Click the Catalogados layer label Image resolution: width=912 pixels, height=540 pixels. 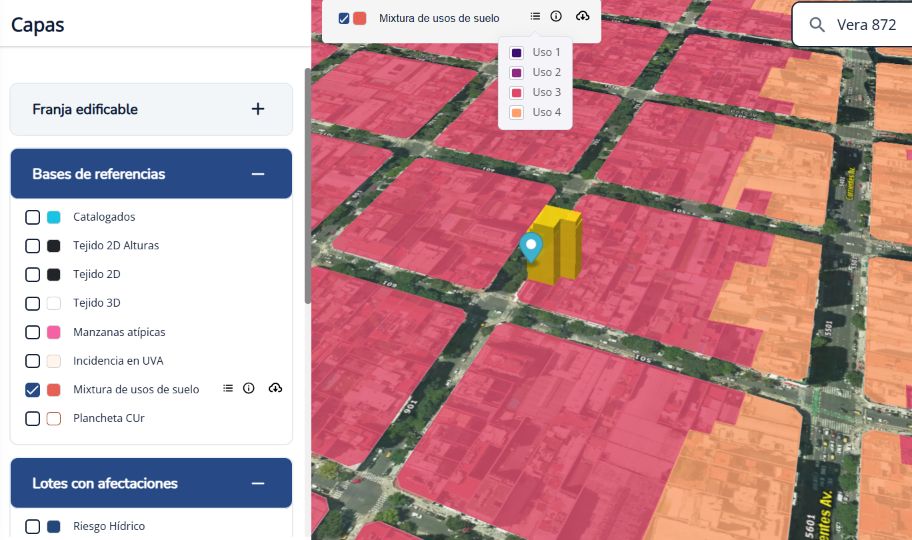(x=104, y=216)
